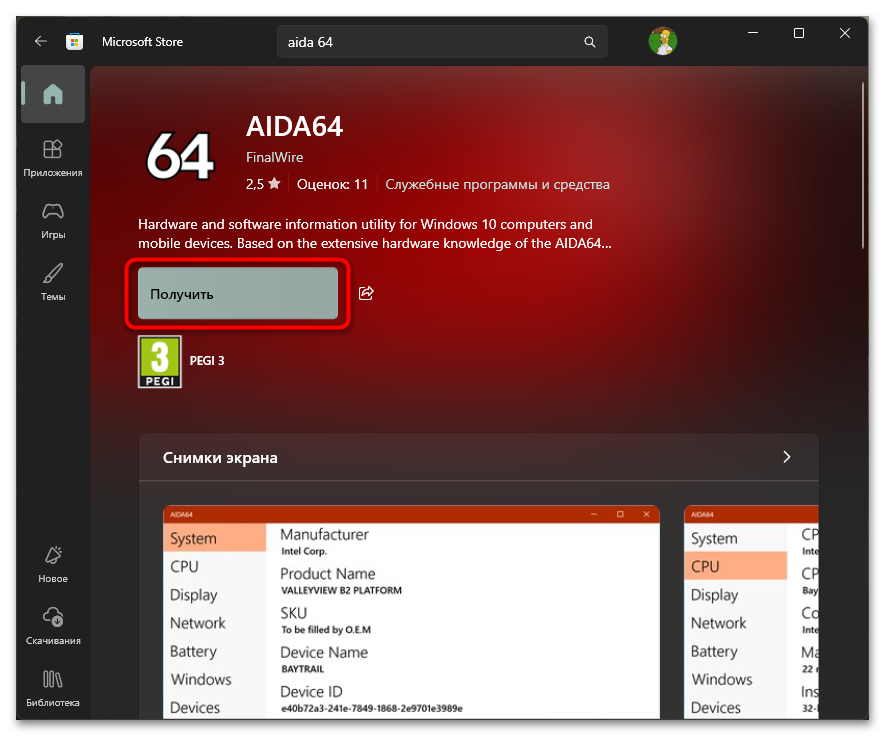
Task: Open the Служебные программы и средства category
Action: click(x=497, y=185)
